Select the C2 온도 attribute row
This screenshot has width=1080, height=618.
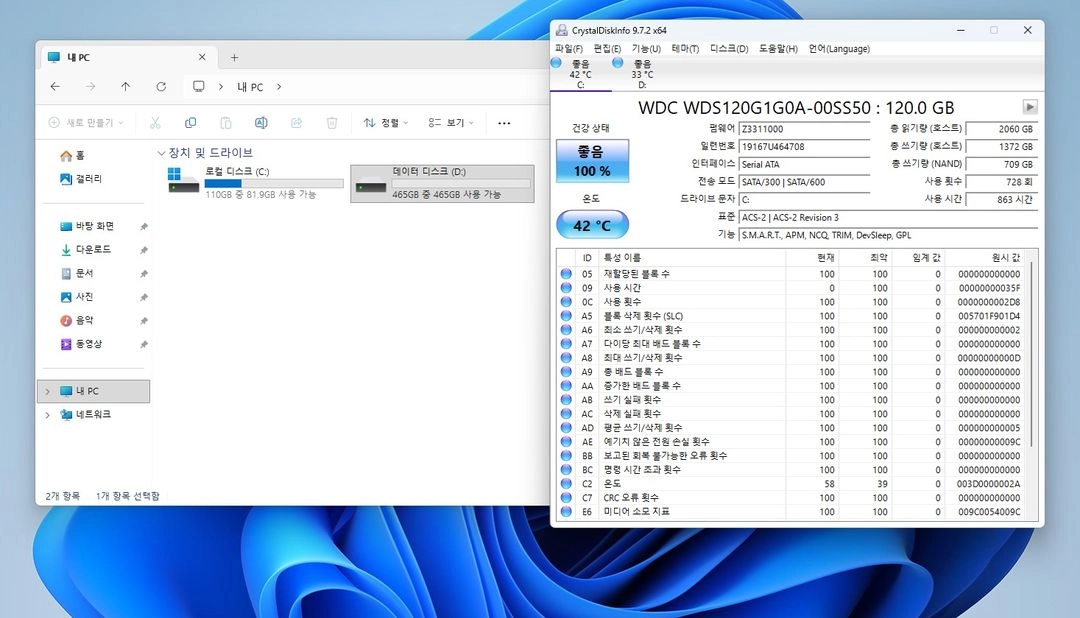tap(791, 484)
